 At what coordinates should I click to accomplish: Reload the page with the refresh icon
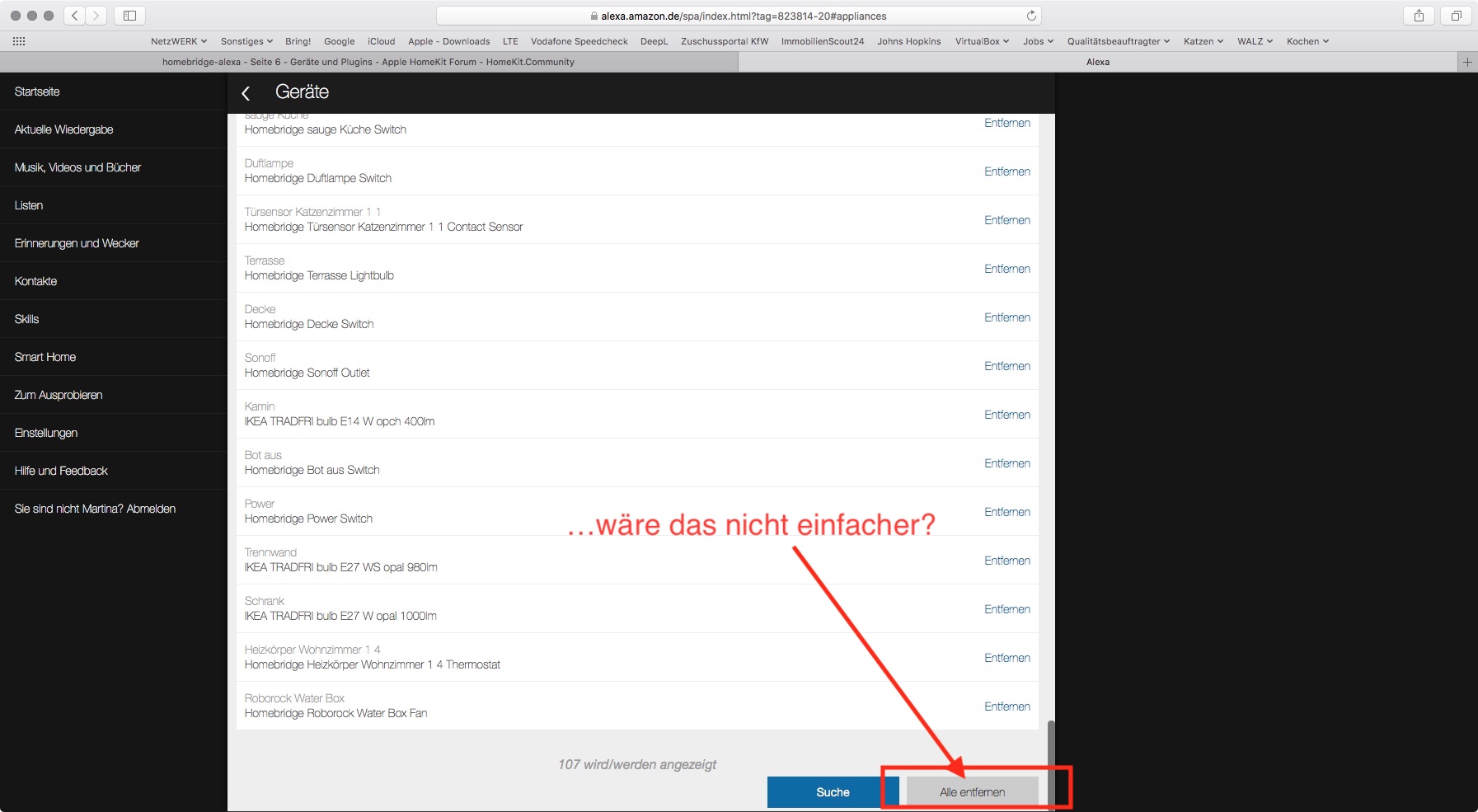point(1031,16)
